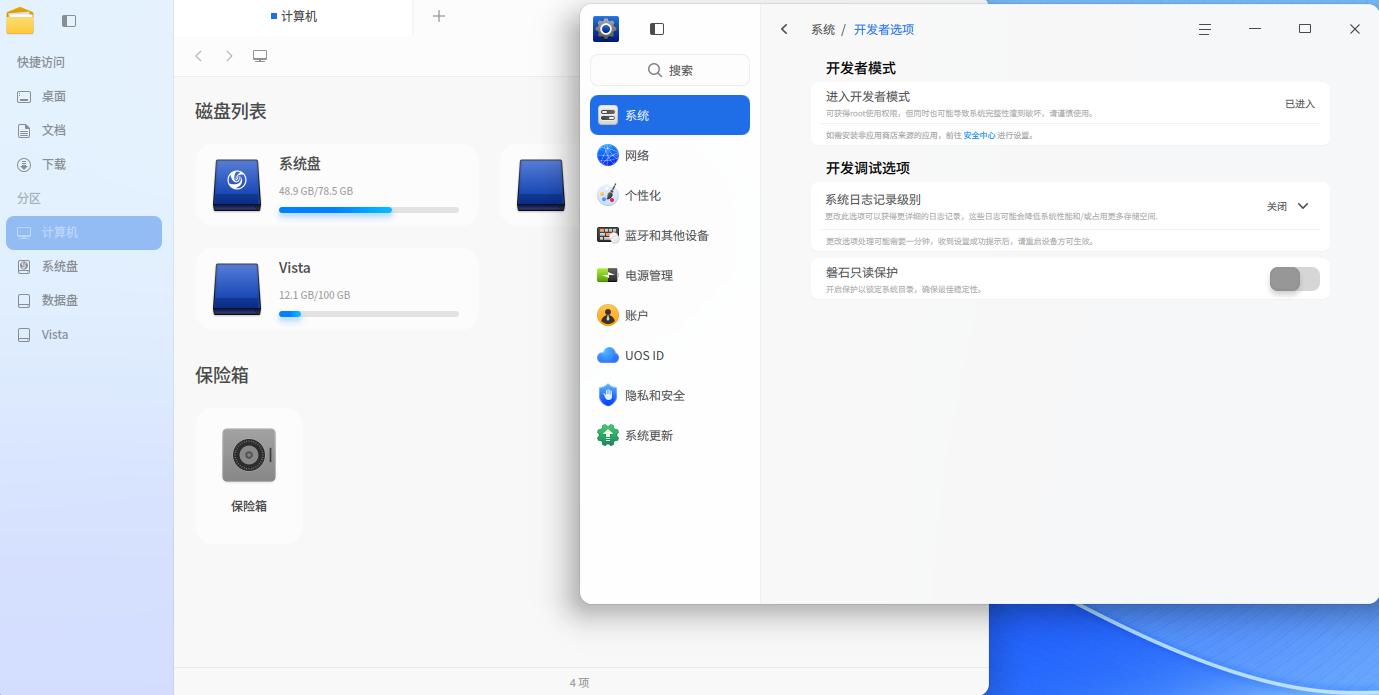
Task: Click the 系统日志记录级别 label
Action: tap(873, 200)
